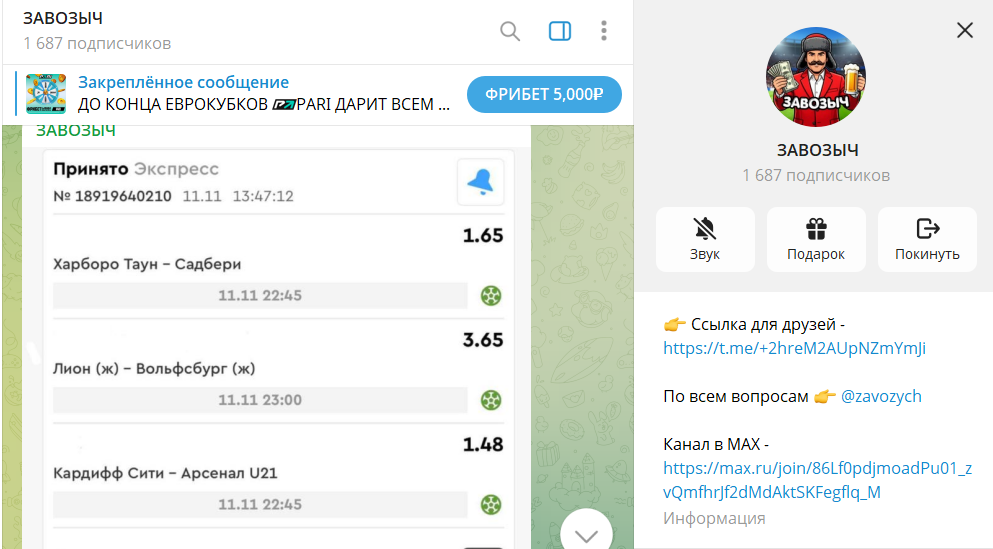Click the football icon for Харборо Таун match
This screenshot has width=993, height=549.
point(491,296)
